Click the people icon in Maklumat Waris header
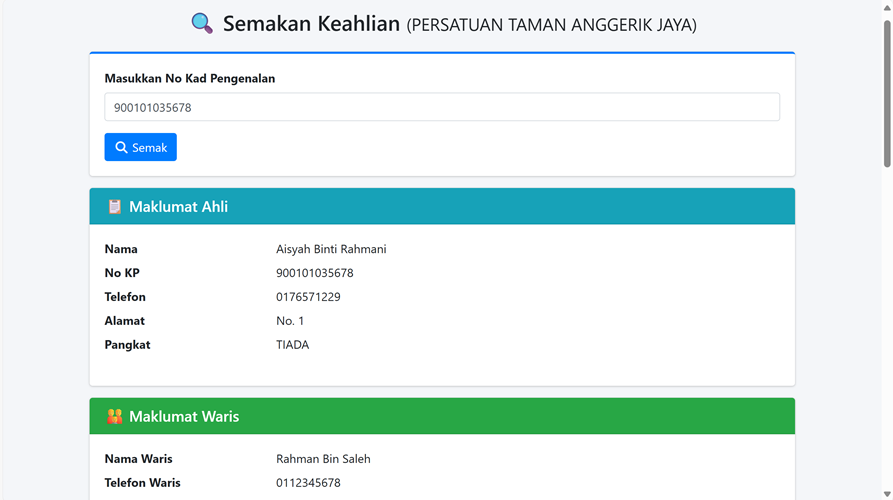Screen dimensions: 893x500 coord(114,416)
